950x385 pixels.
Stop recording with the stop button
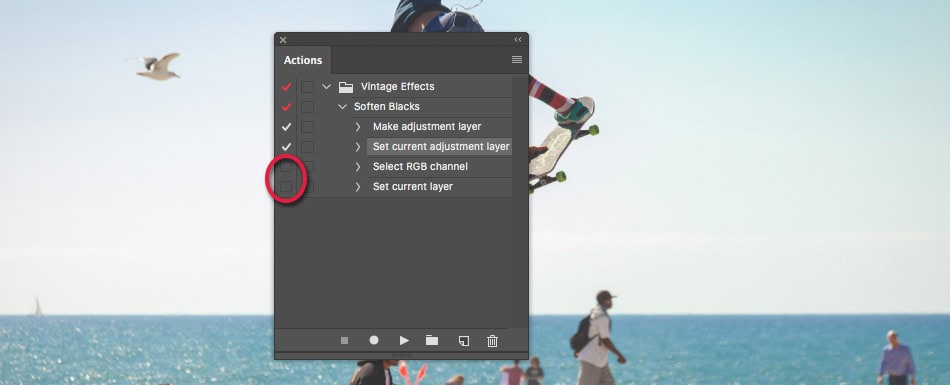click(344, 341)
